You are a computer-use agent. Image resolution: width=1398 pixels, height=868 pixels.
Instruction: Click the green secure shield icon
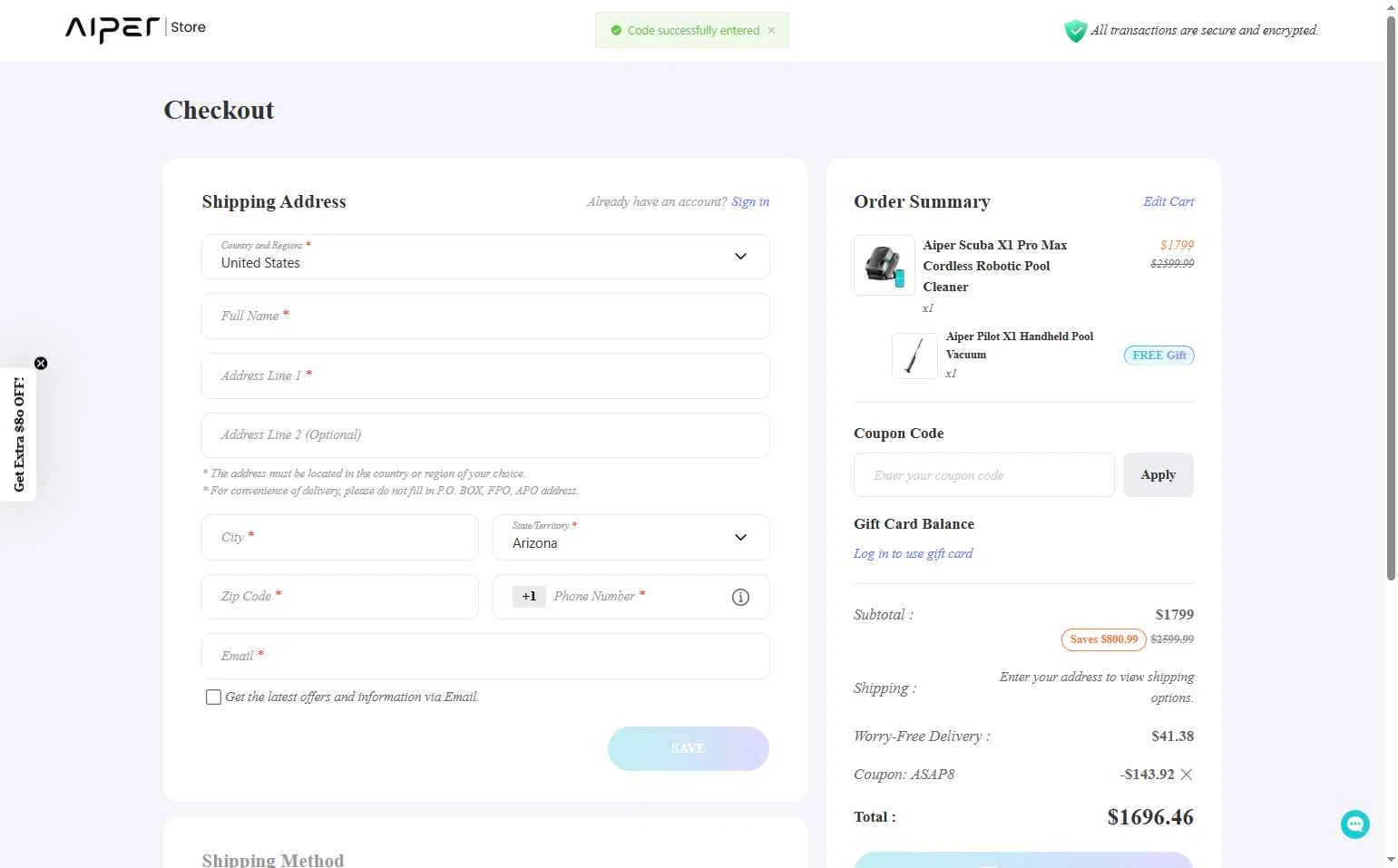click(1075, 31)
